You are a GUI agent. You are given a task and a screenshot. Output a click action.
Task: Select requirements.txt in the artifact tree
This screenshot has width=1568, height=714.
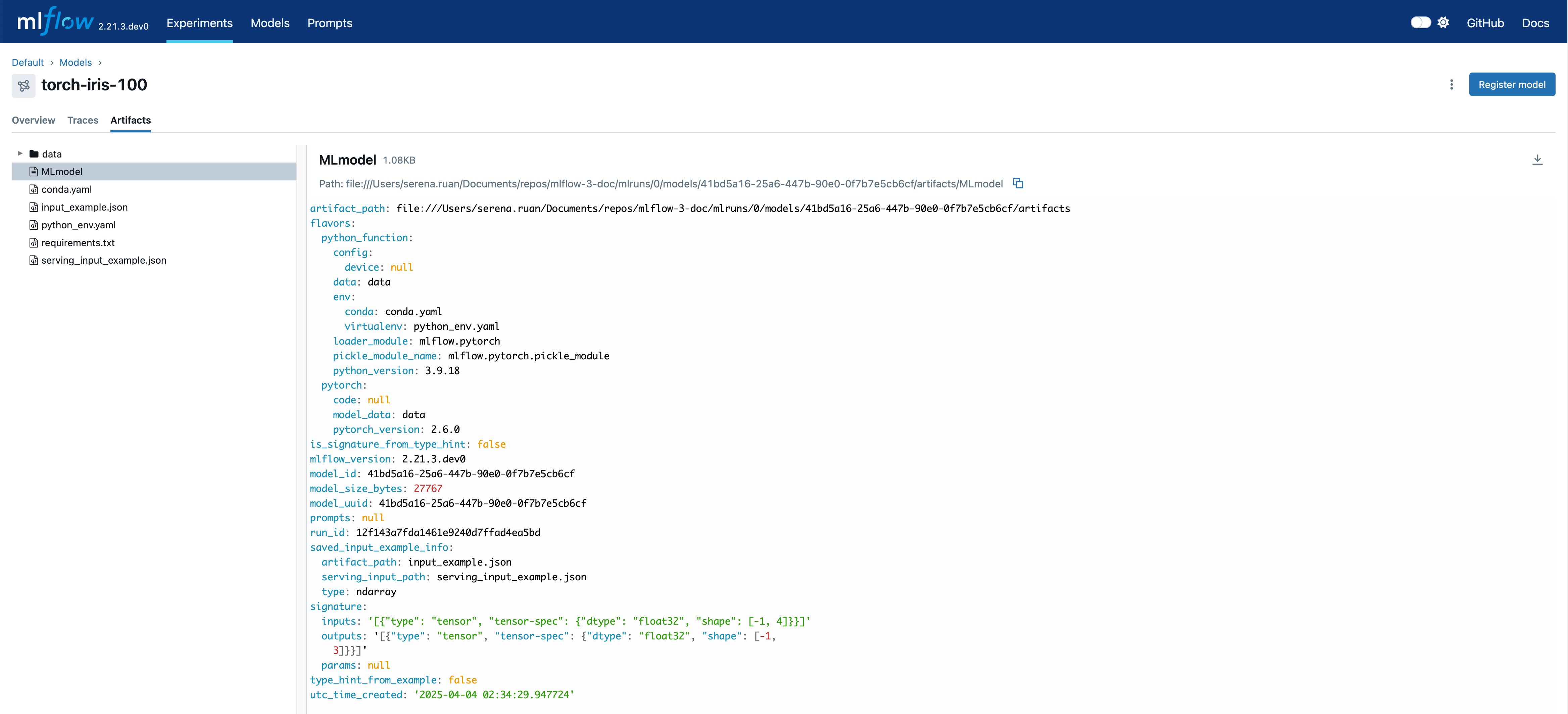click(78, 242)
